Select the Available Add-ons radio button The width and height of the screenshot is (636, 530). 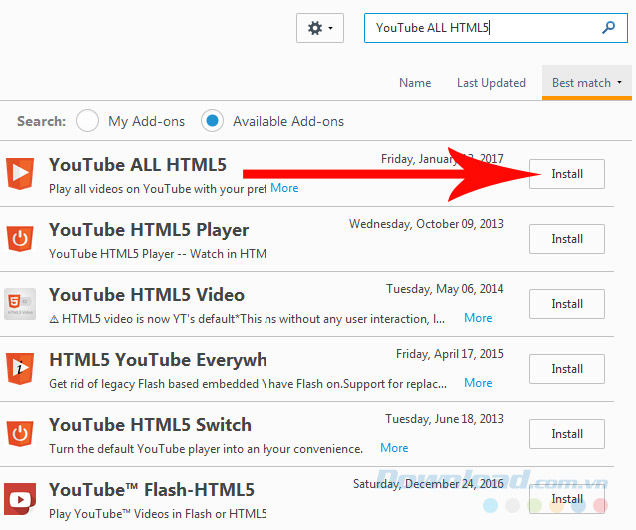212,121
